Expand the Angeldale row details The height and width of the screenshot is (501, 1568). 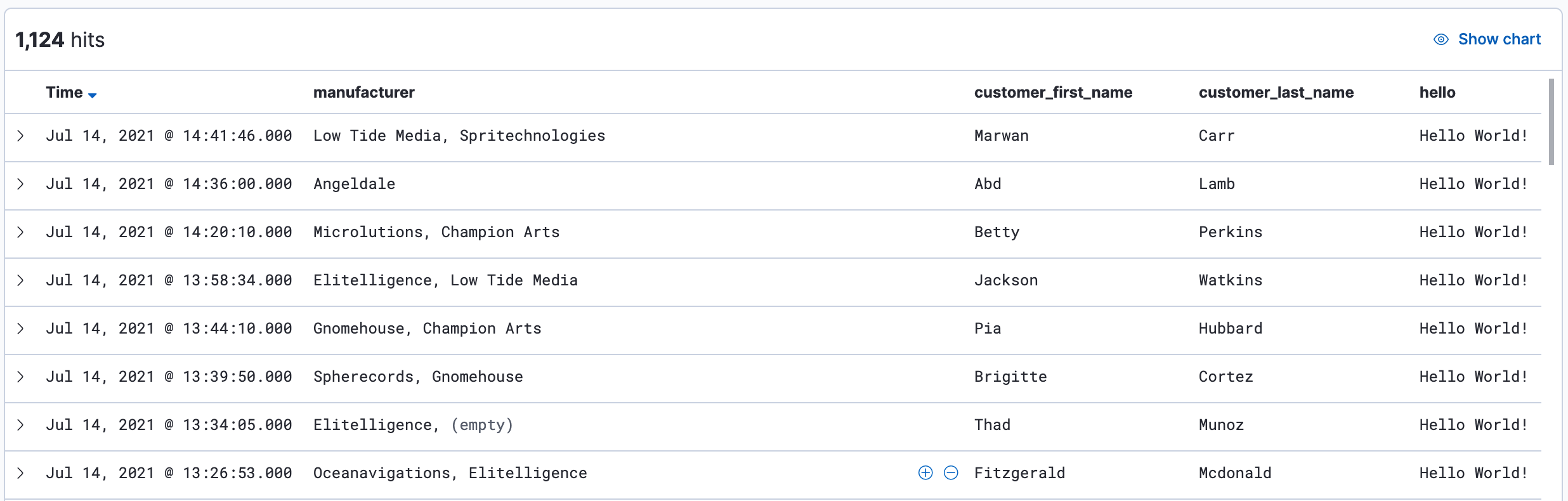point(21,183)
